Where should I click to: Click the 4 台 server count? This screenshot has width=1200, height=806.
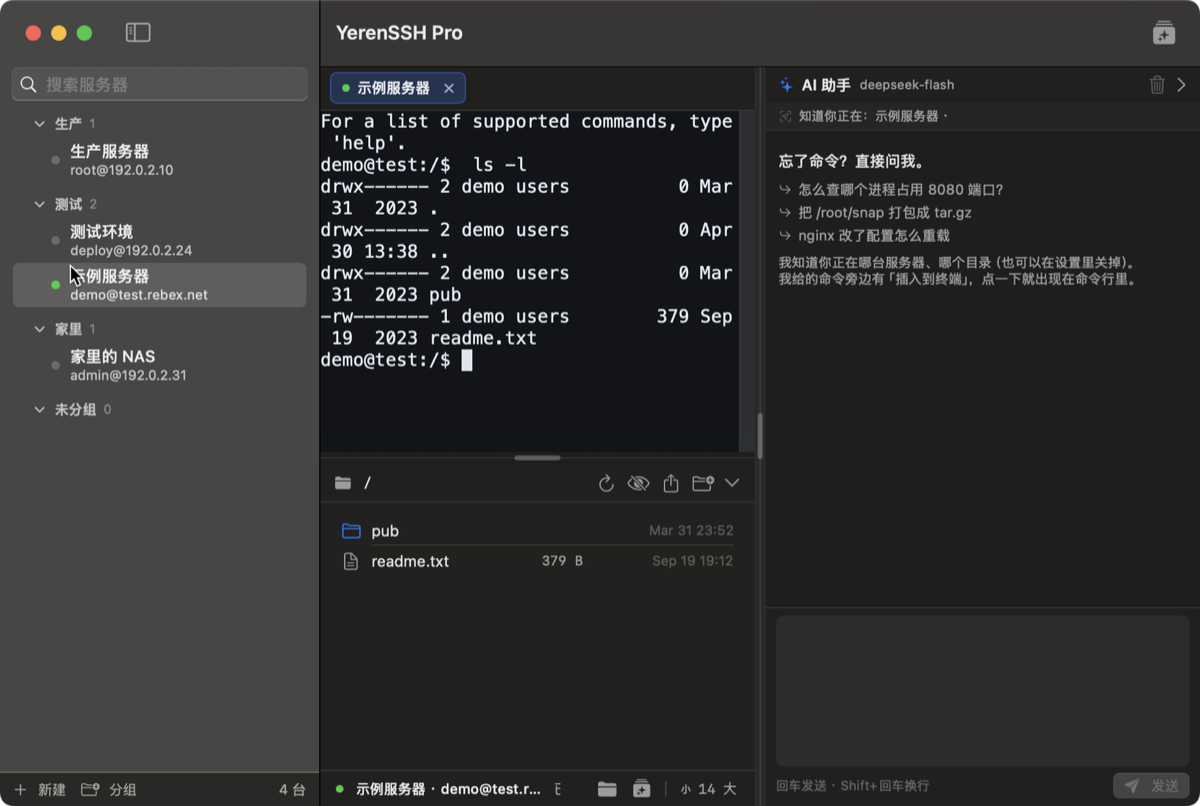(292, 790)
